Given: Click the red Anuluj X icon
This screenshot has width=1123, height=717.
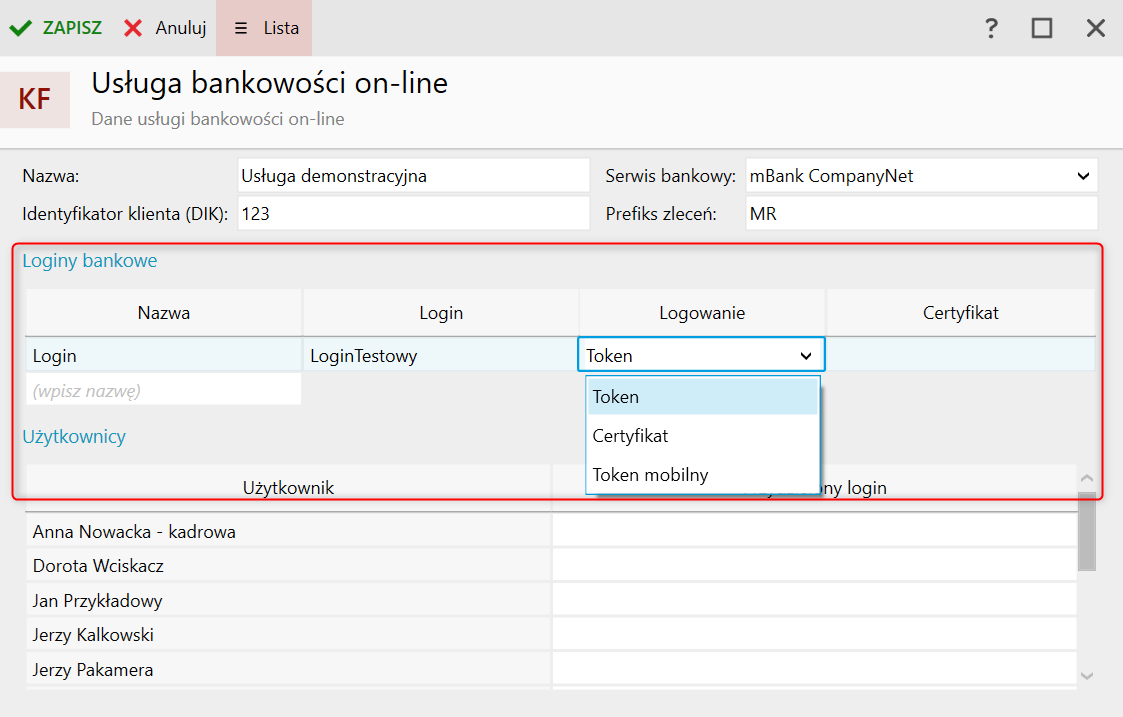Looking at the screenshot, I should pyautogui.click(x=133, y=28).
